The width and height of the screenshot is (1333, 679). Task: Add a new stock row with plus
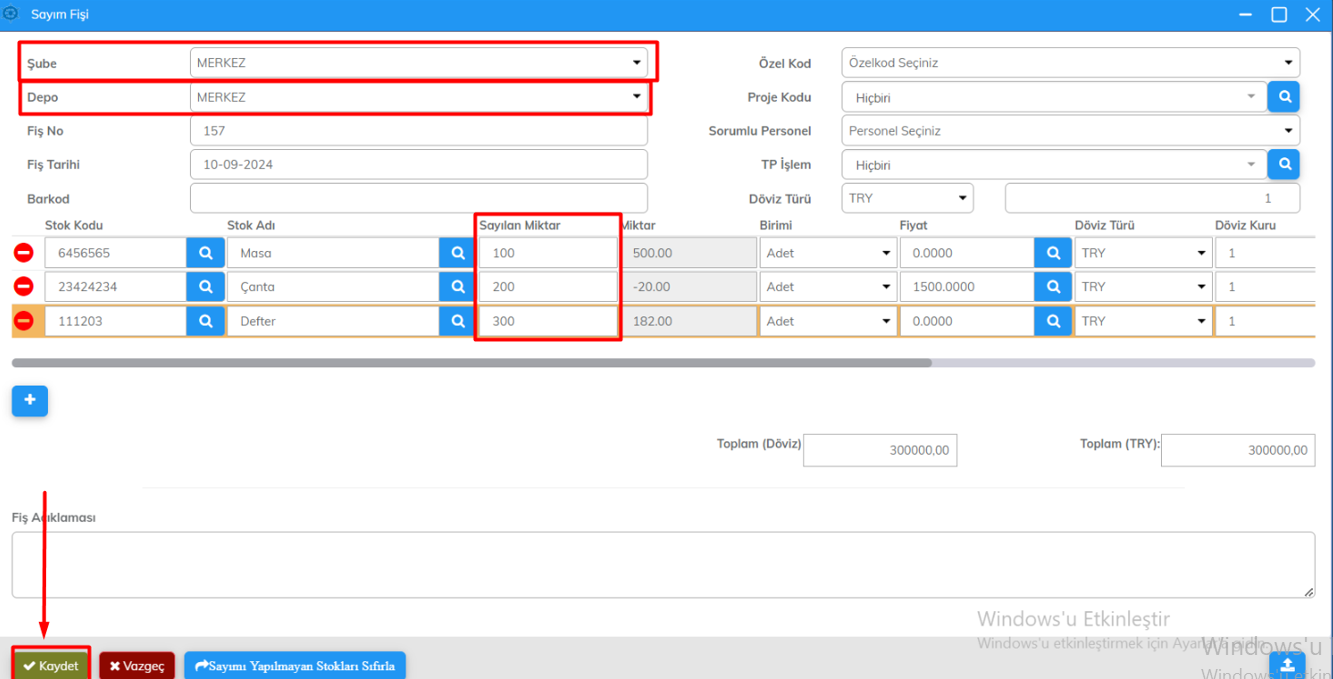coord(30,400)
